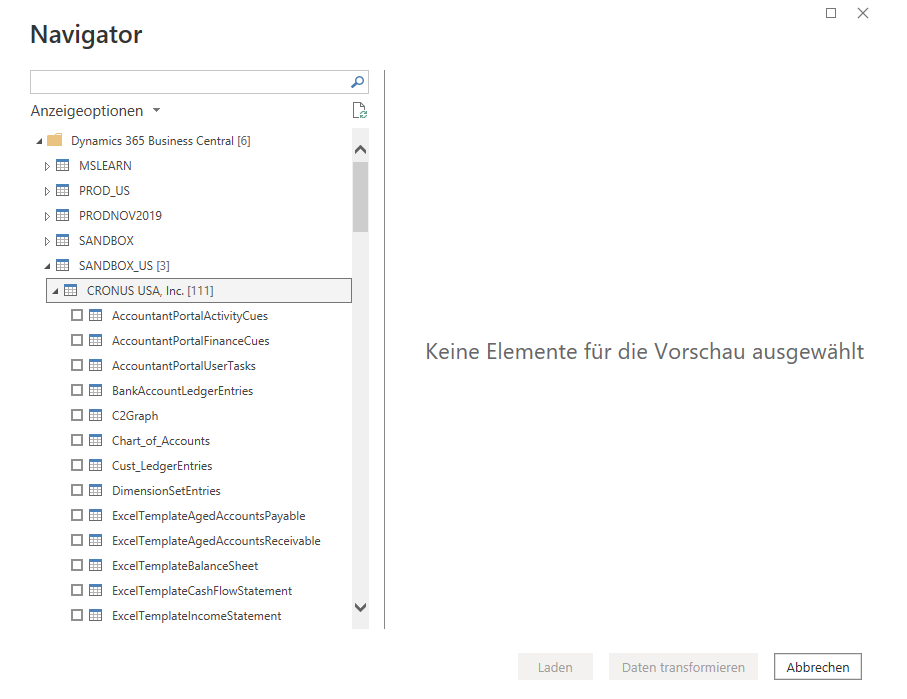
Task: Click the BankAccountLedgerEntries table icon
Action: pyautogui.click(x=95, y=390)
